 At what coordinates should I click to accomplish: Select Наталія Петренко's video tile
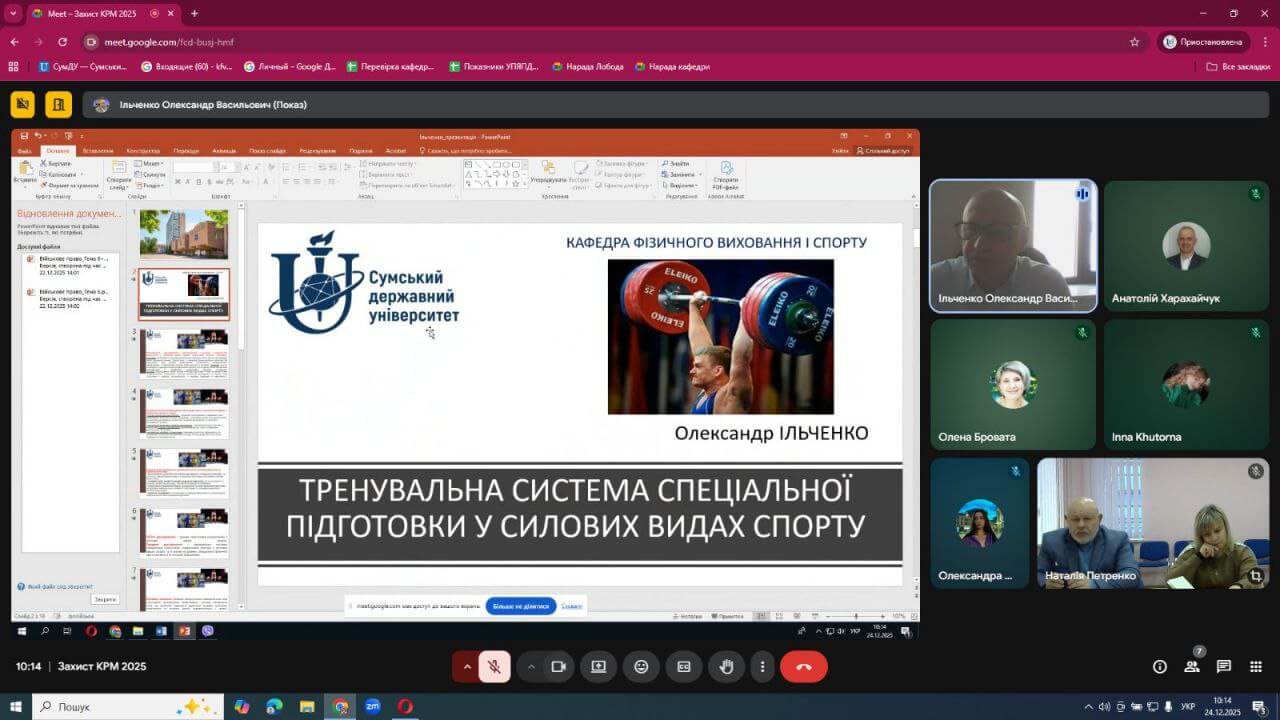click(1152, 522)
